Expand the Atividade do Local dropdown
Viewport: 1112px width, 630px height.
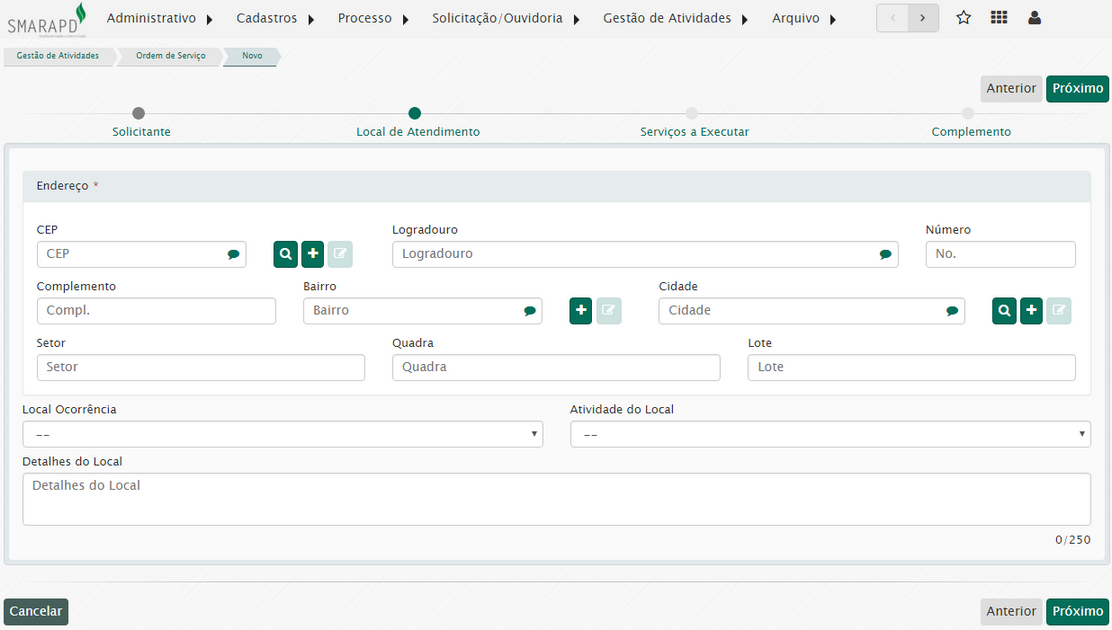[x=830, y=434]
